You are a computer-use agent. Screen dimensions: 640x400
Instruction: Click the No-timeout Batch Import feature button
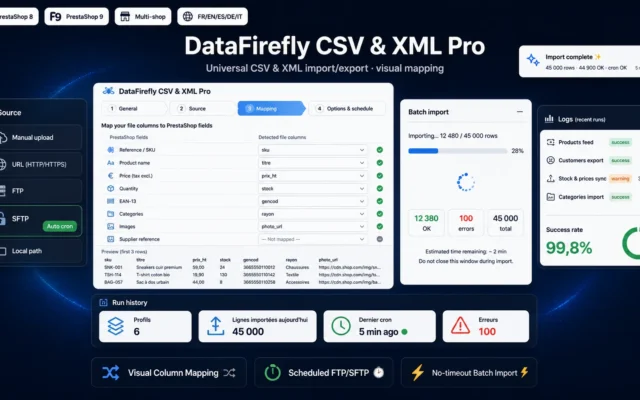point(469,373)
